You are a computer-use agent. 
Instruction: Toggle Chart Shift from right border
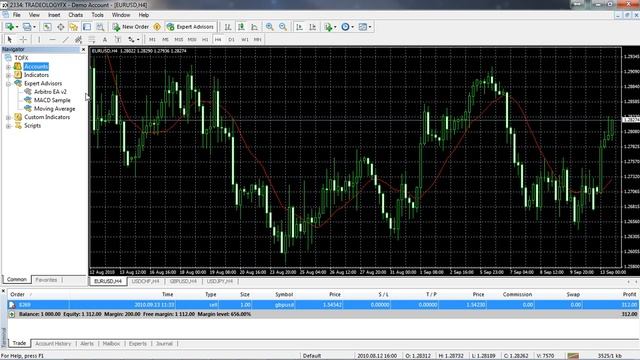313,27
